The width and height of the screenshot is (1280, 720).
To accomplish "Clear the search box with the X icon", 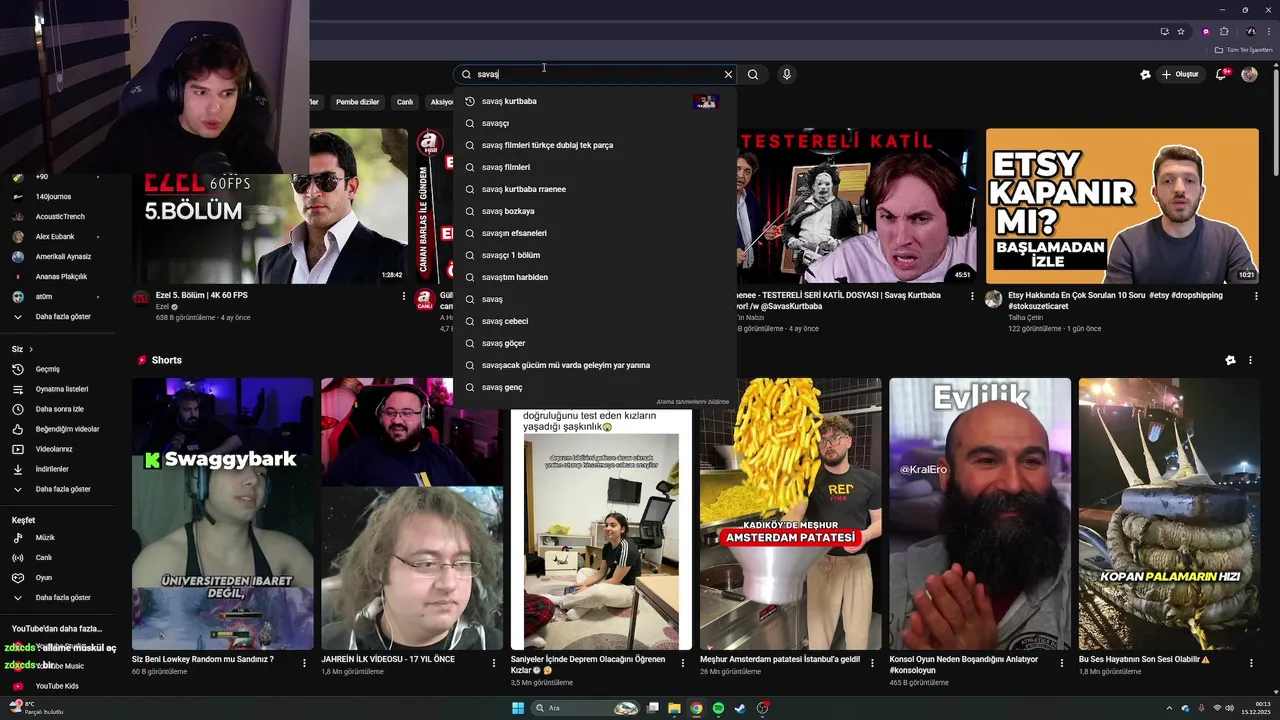I will coord(728,74).
